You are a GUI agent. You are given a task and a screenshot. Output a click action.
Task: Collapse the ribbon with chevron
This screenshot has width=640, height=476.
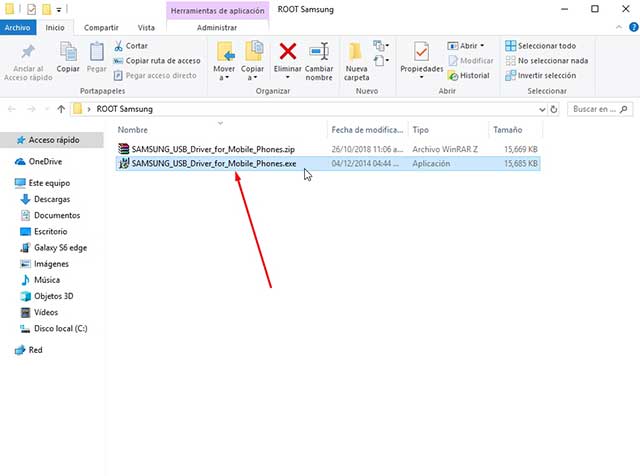[619, 27]
